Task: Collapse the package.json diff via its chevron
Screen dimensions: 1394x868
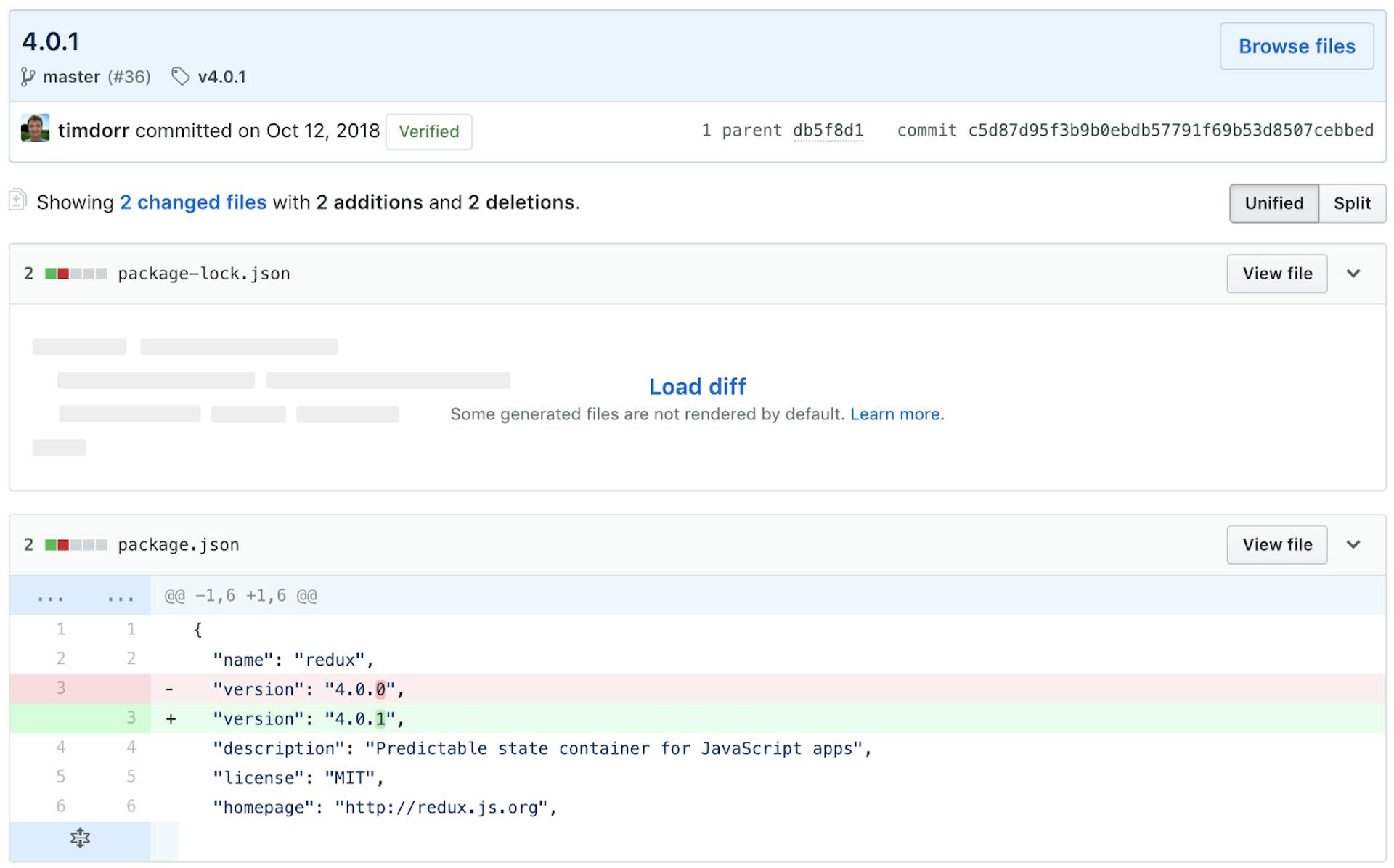Action: click(x=1354, y=544)
